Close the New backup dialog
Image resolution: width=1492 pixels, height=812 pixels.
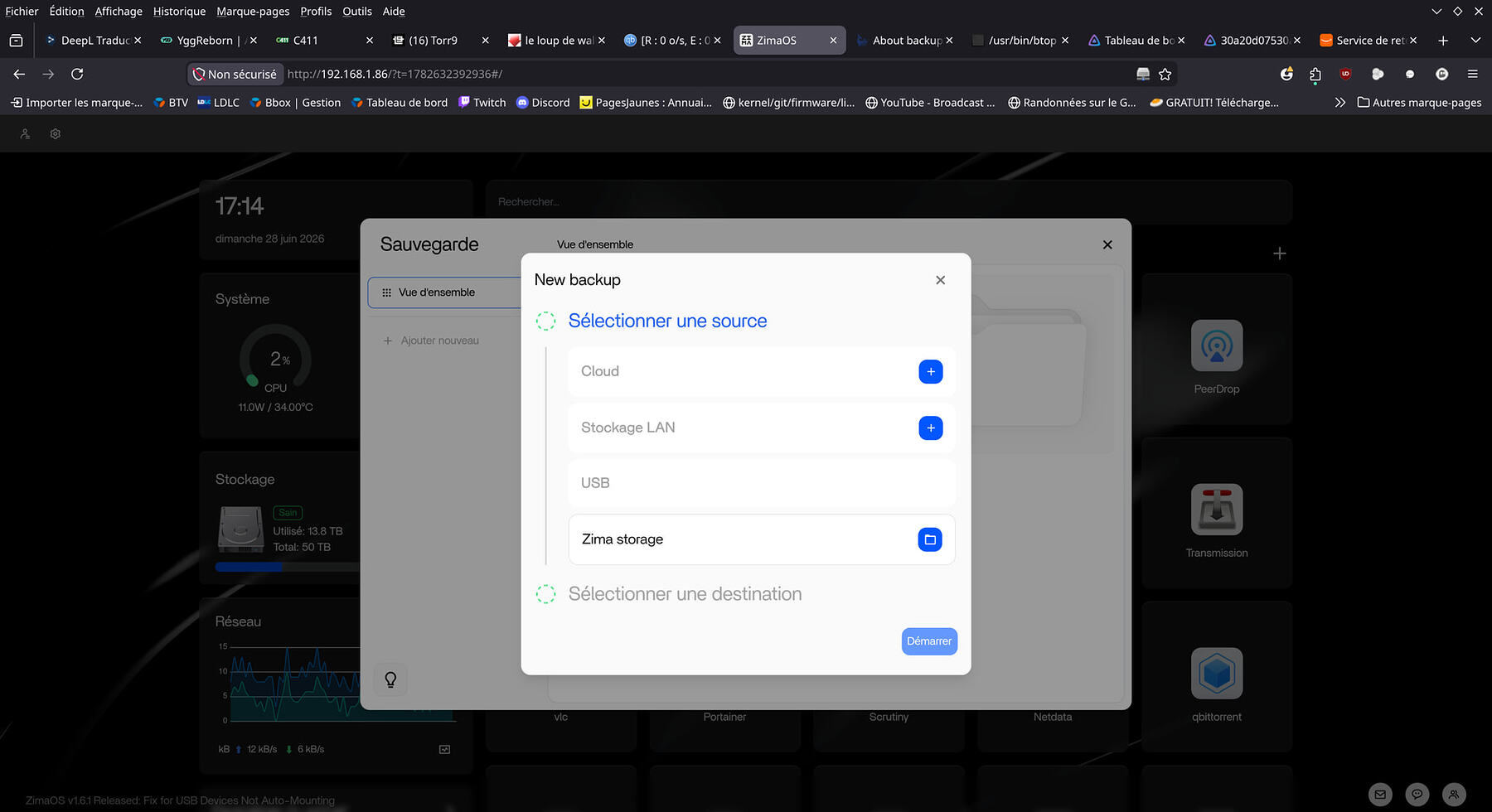[x=940, y=280]
